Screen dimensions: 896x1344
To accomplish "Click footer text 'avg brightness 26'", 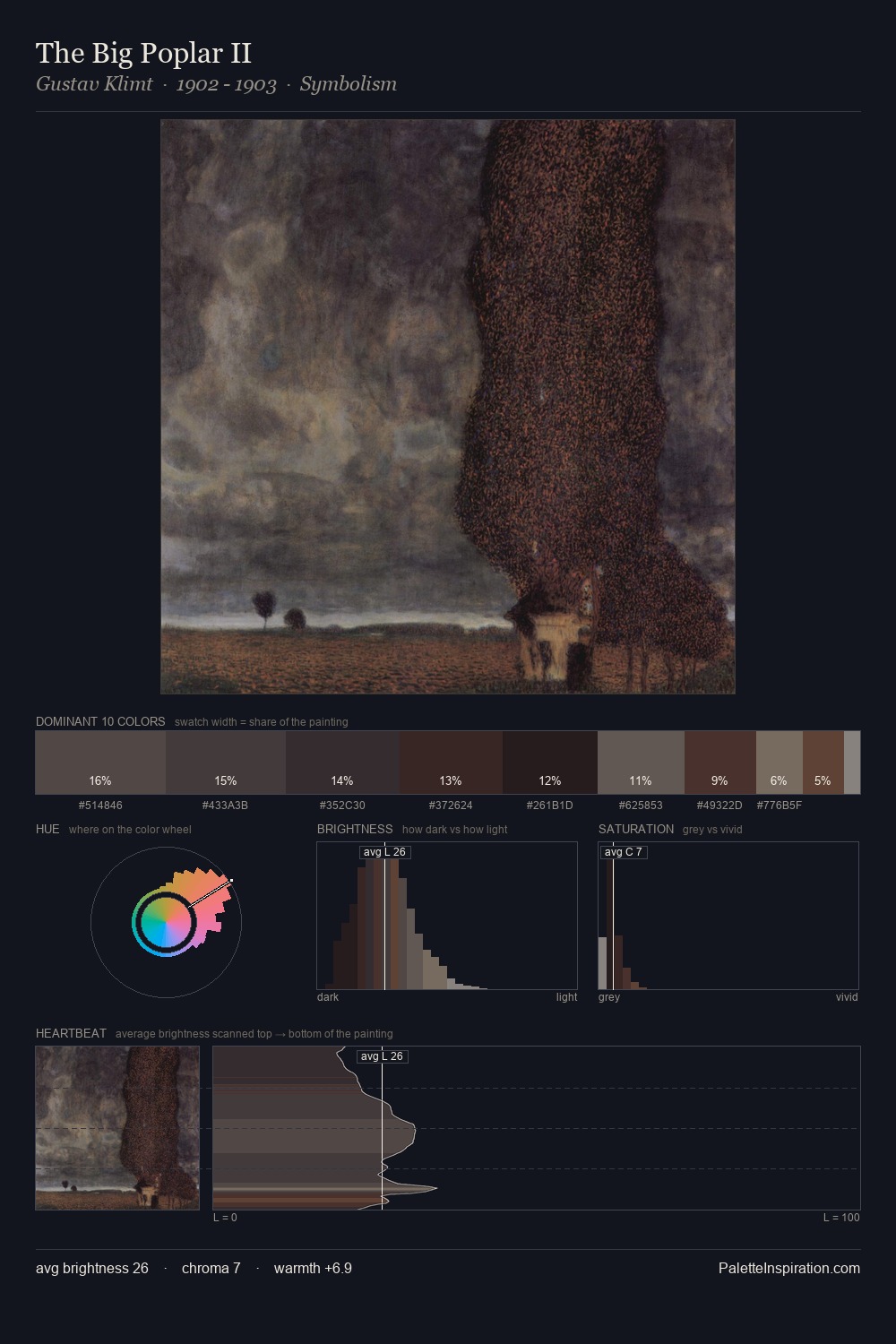I will pos(92,1268).
